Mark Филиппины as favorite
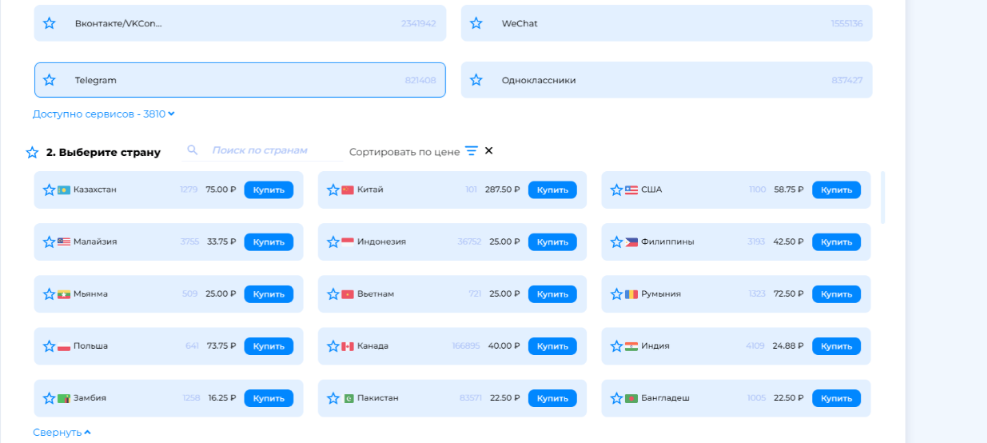 pos(617,242)
